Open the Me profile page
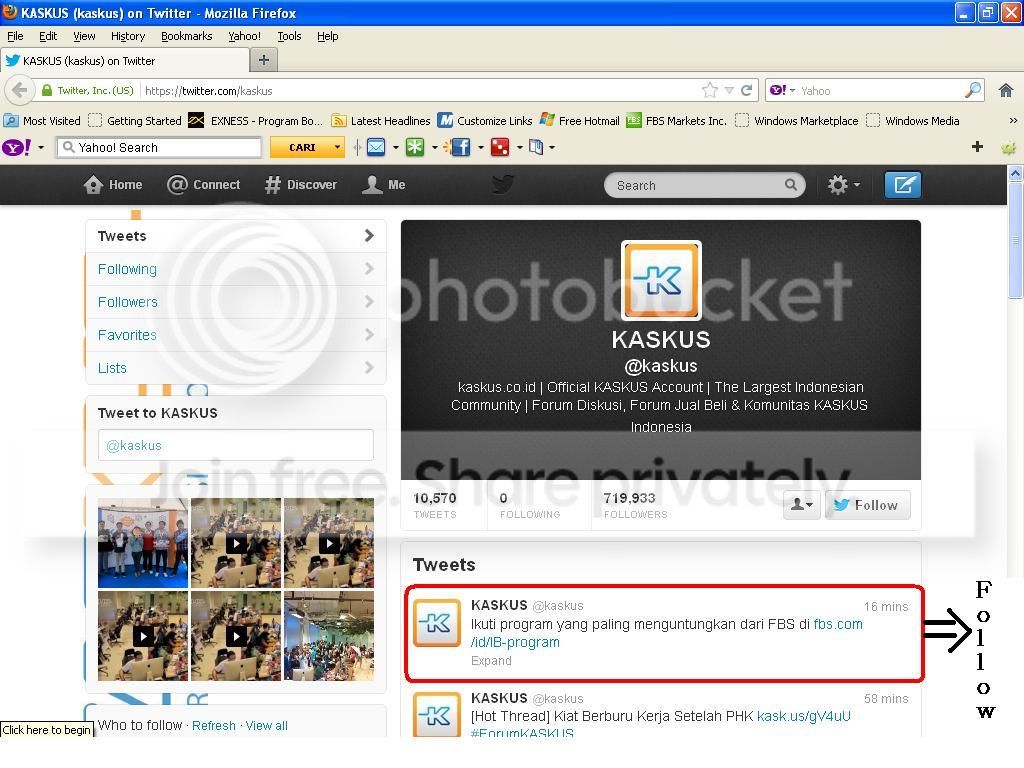Viewport: 1024px width, 768px height. click(383, 185)
